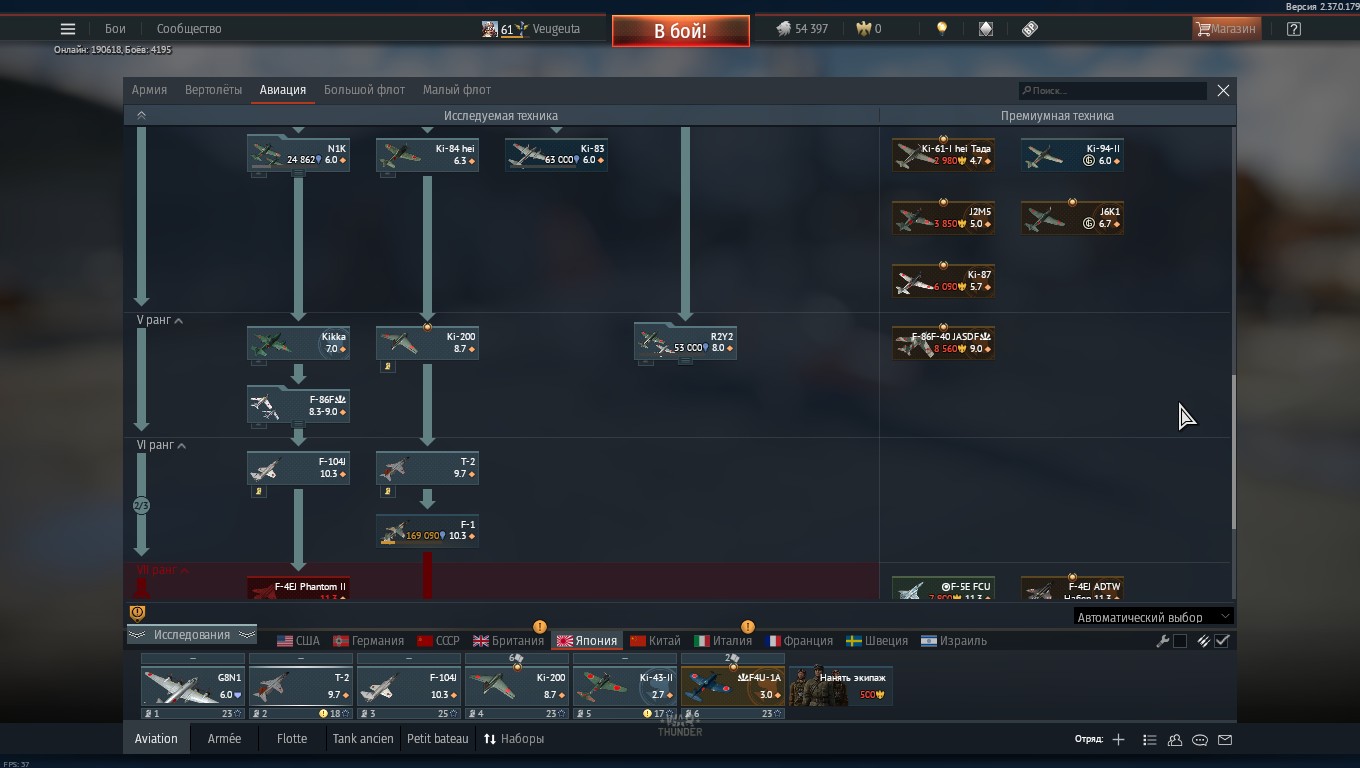Close the research tree window

click(x=1223, y=90)
